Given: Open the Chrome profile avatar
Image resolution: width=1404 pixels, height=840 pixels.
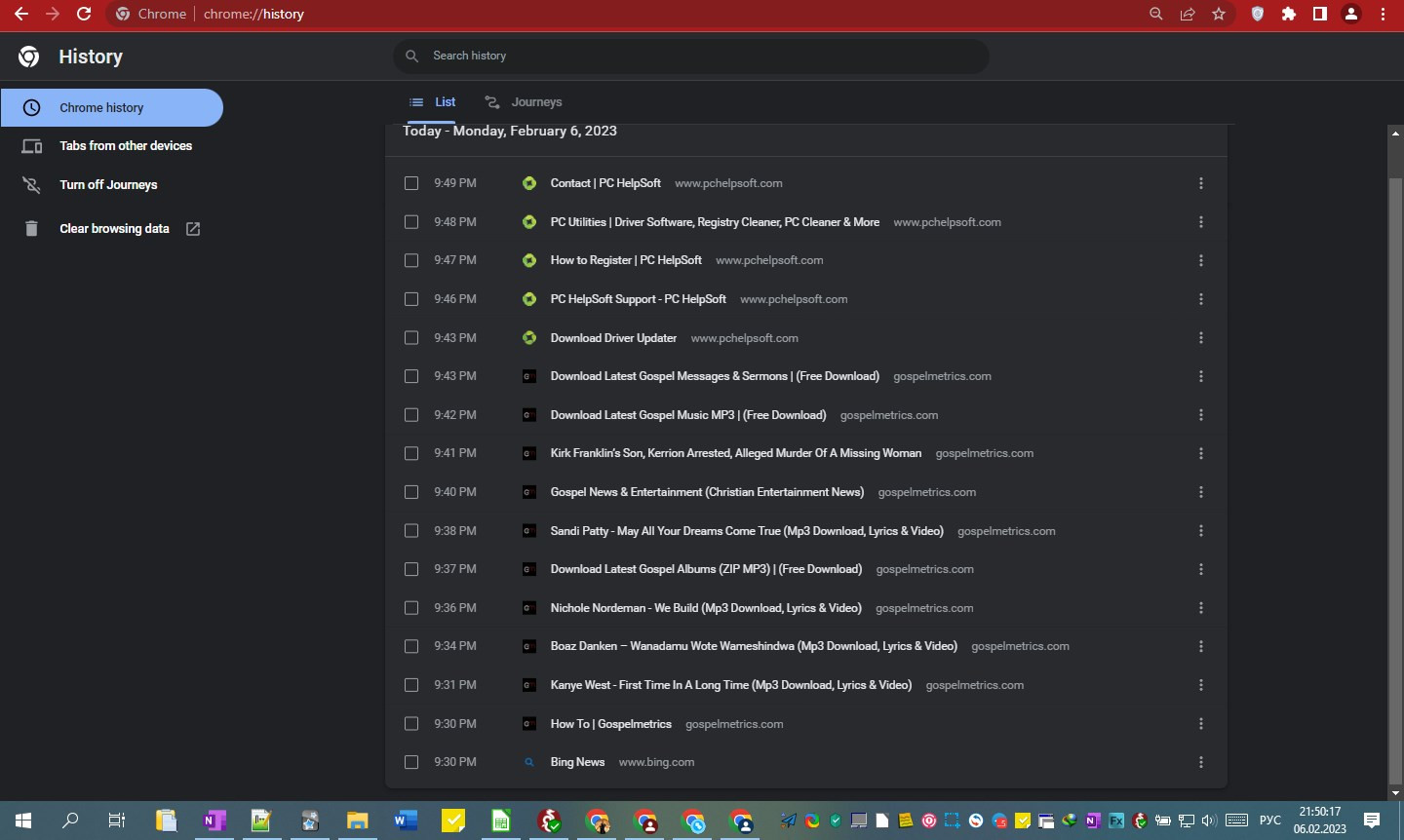Looking at the screenshot, I should (x=1351, y=14).
